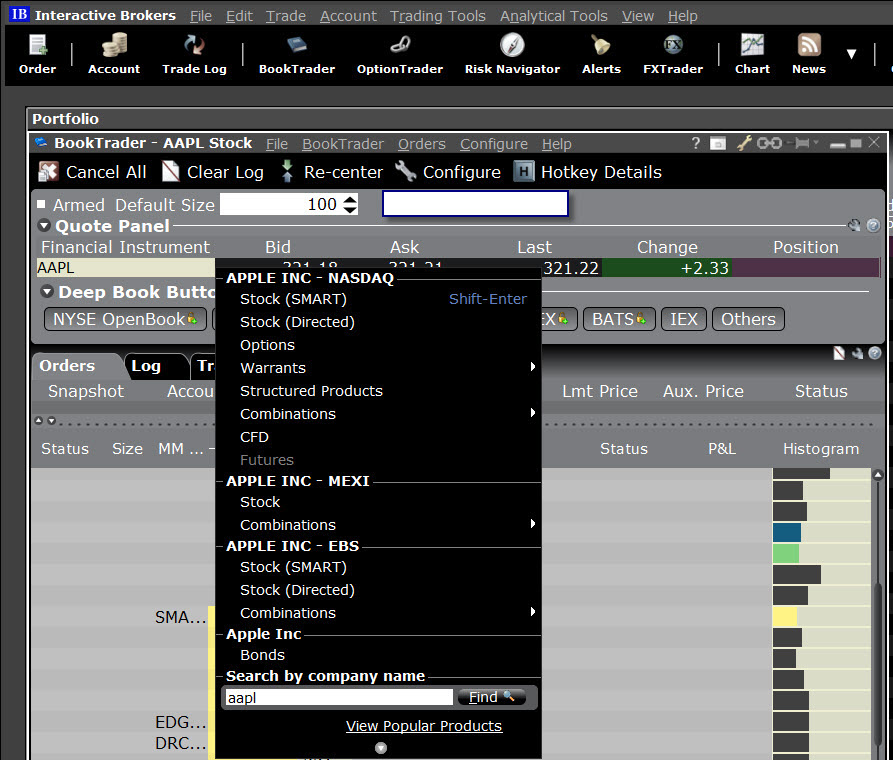Select Stock under APPLE INC MEXI

pyautogui.click(x=378, y=502)
